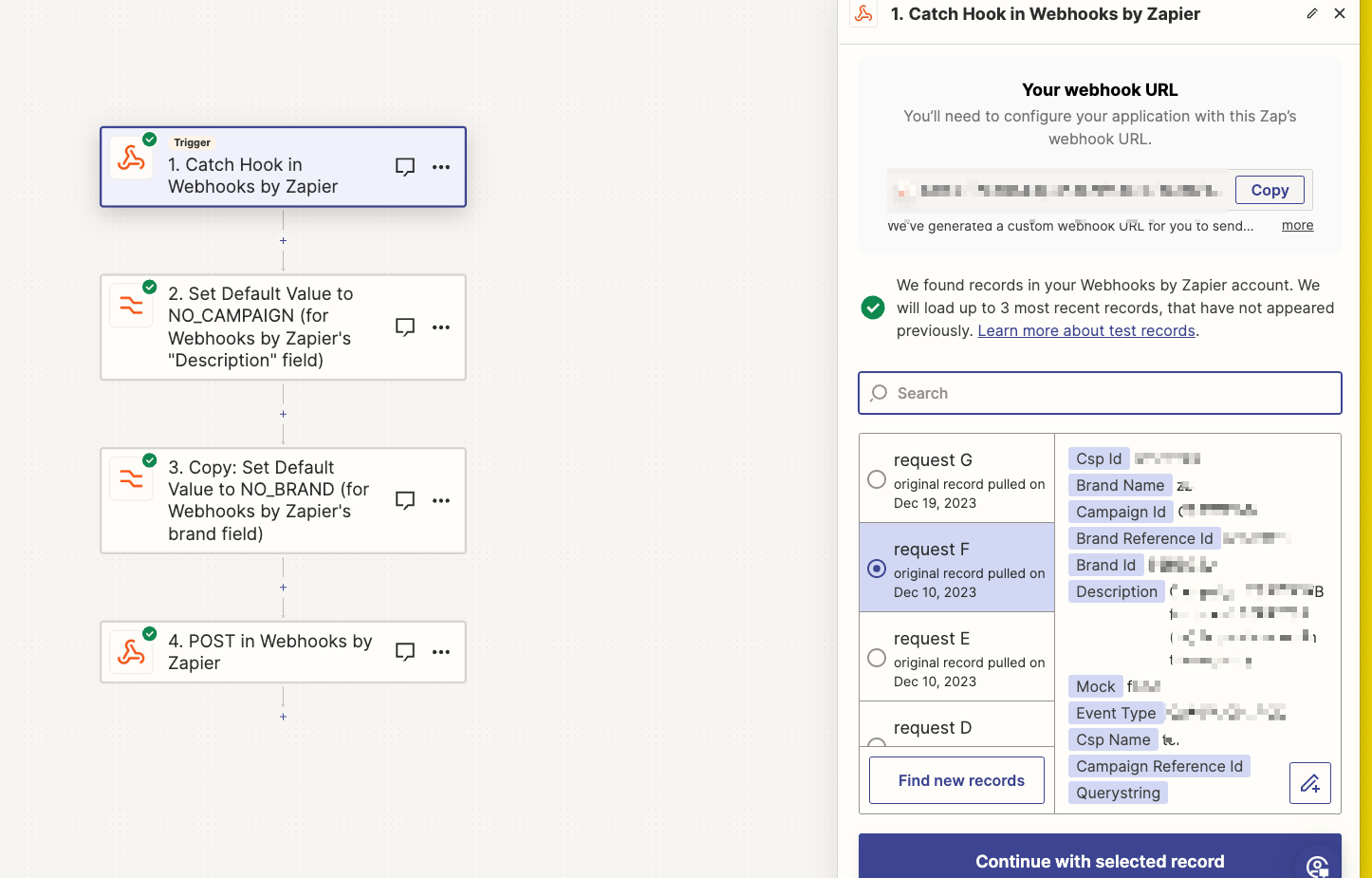
Task: Click the record Search input field
Action: [x=1100, y=393]
